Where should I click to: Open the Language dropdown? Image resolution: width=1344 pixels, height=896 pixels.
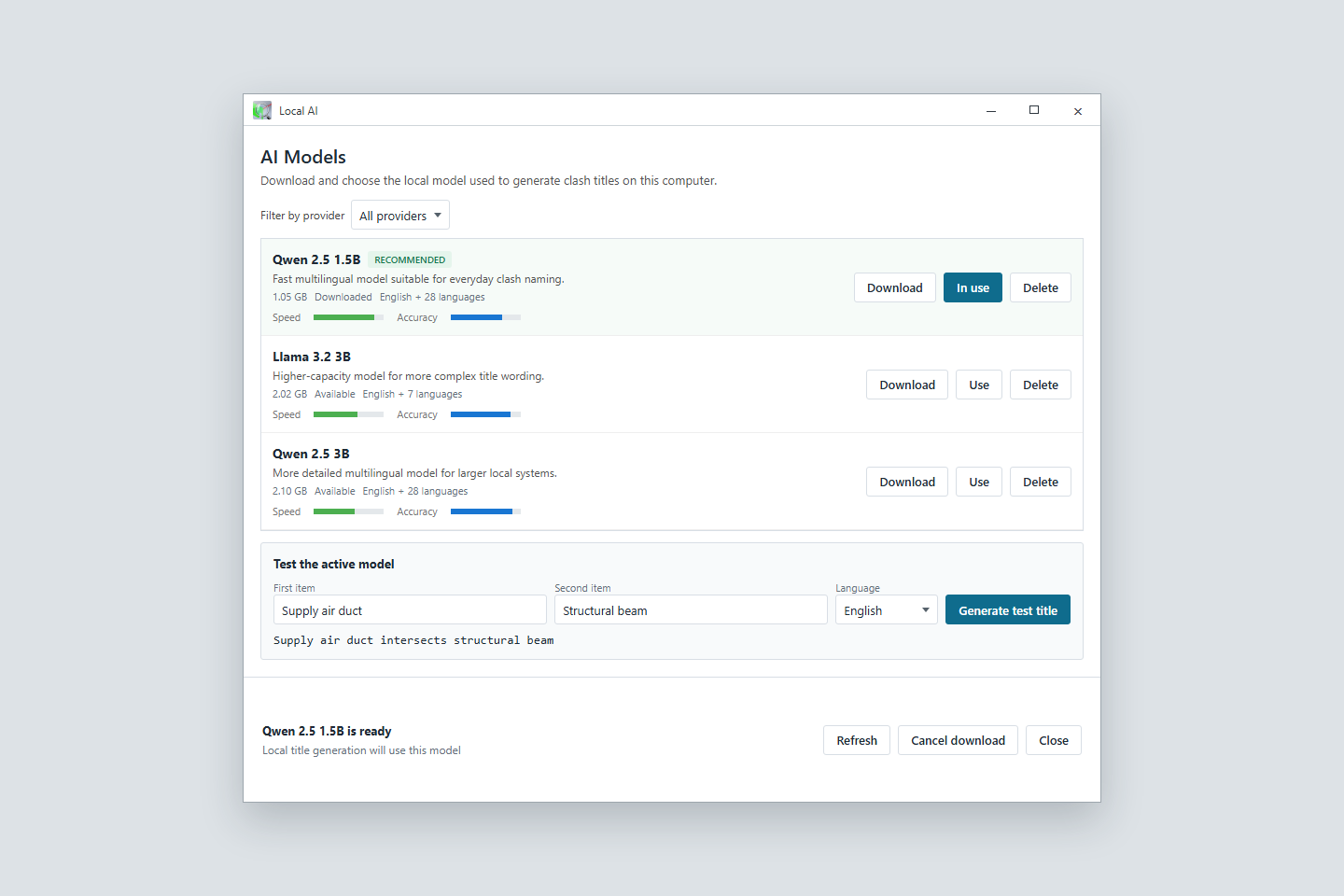click(887, 609)
